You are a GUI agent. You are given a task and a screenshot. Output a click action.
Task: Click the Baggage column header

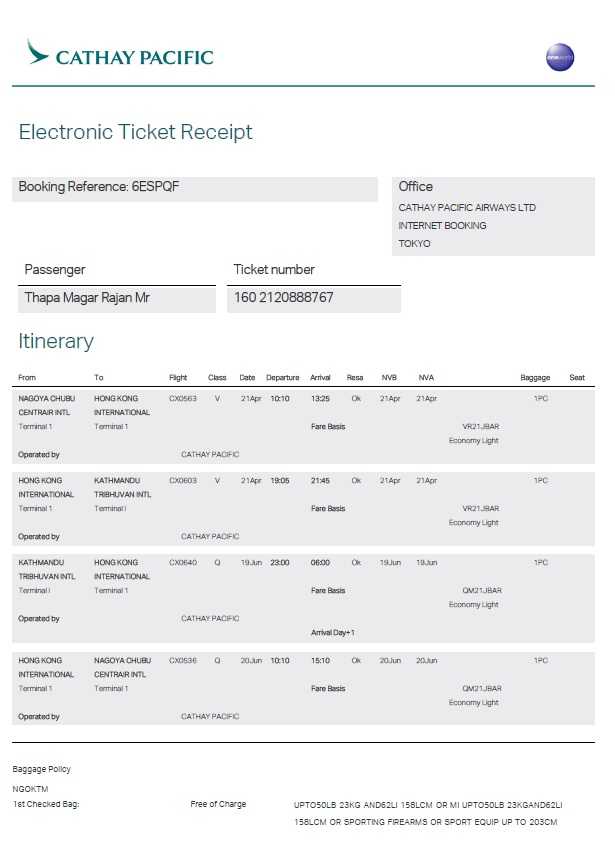point(535,378)
